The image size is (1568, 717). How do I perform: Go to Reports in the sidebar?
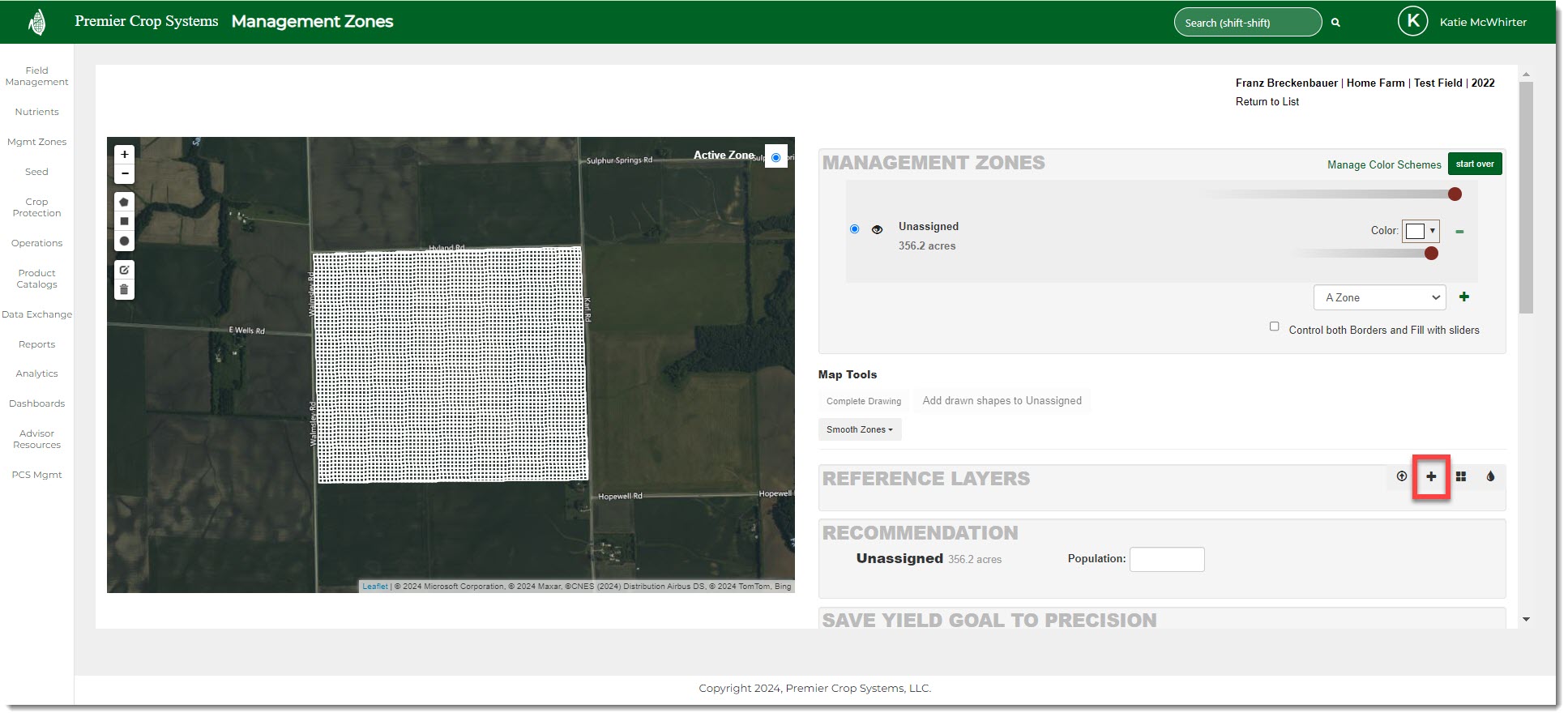[x=36, y=344]
